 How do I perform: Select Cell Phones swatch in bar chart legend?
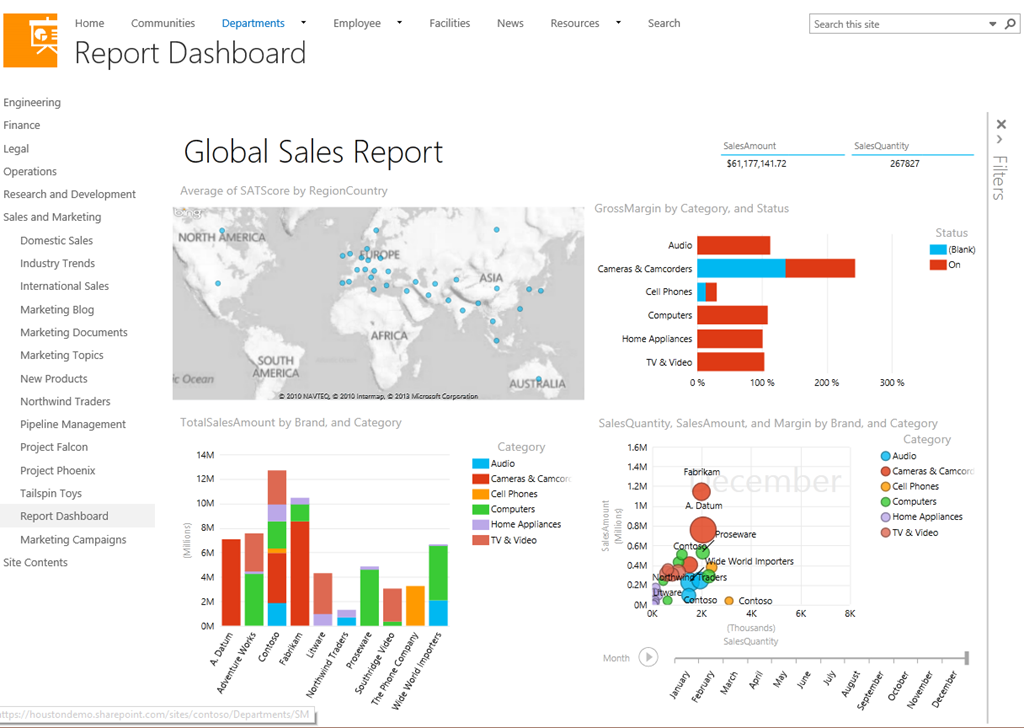click(x=480, y=494)
